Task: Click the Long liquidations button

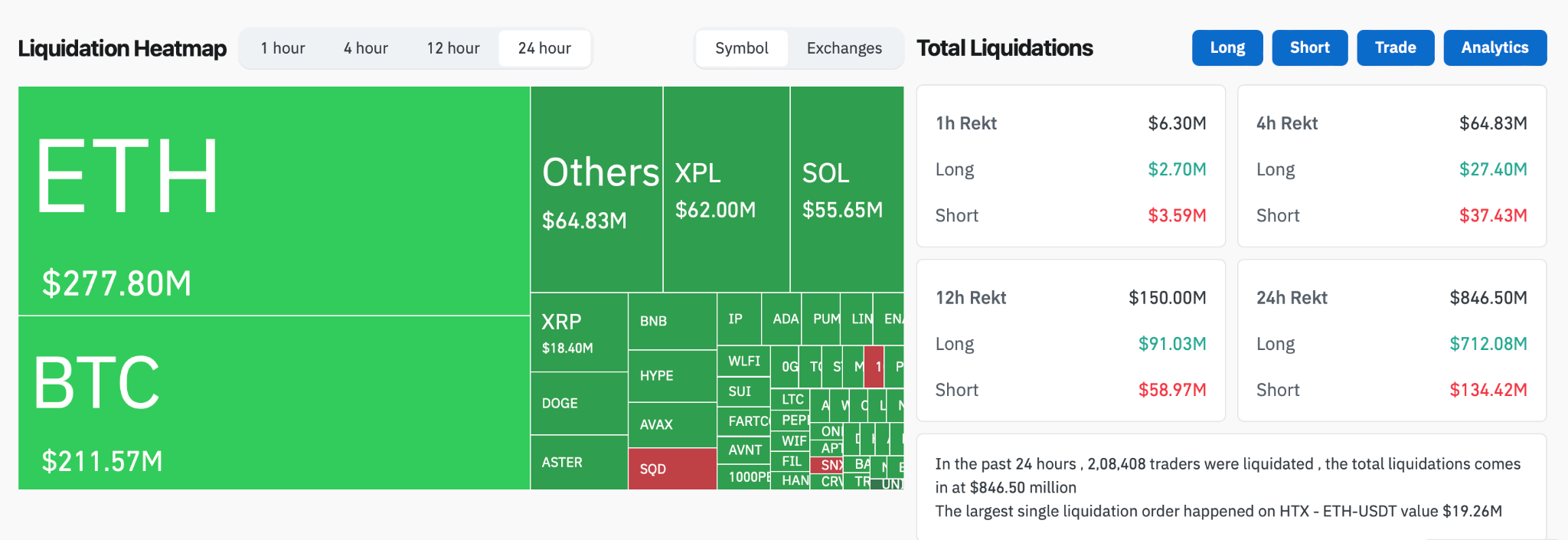Action: coord(1227,47)
